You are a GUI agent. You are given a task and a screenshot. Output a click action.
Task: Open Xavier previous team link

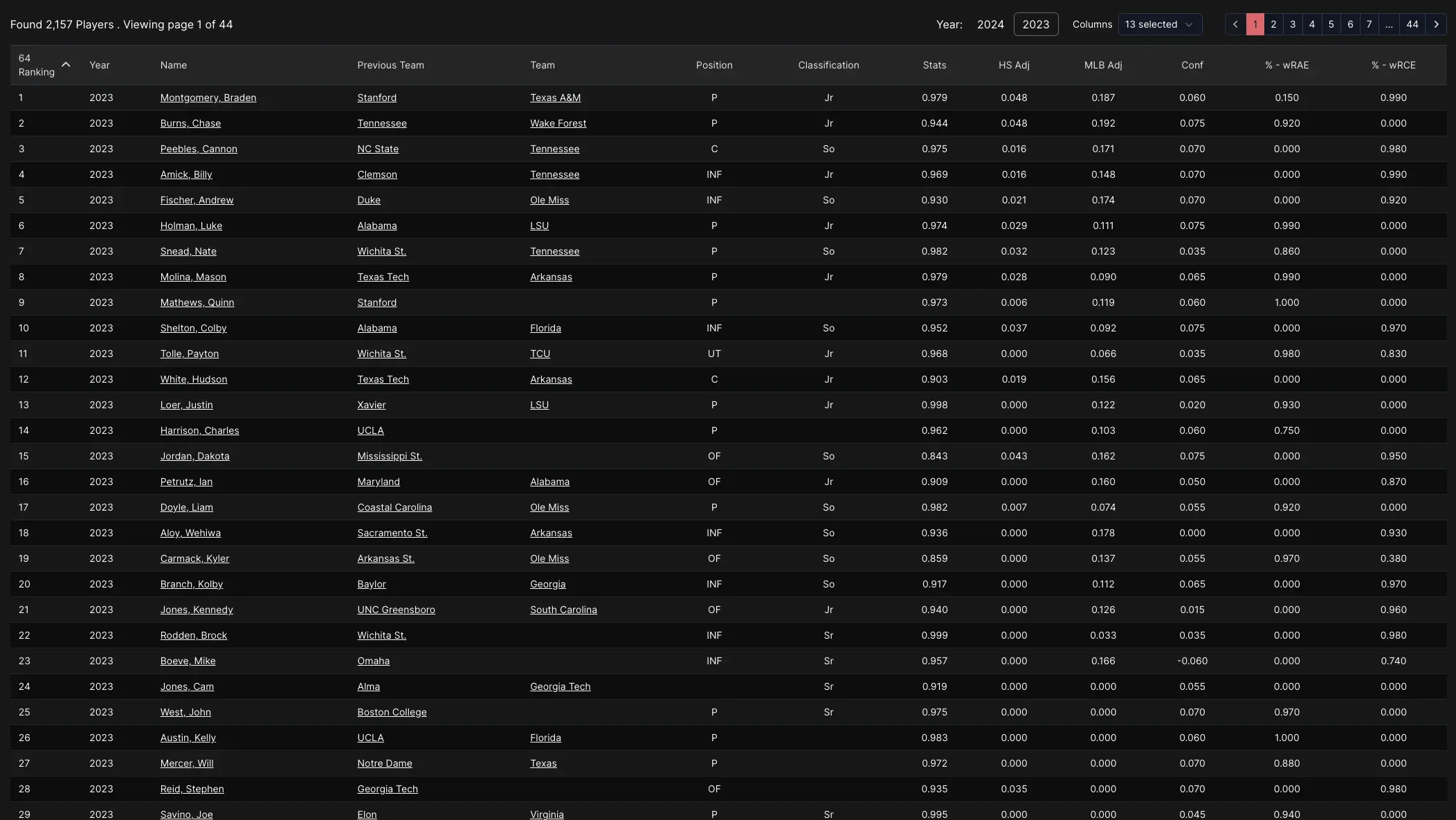point(372,405)
